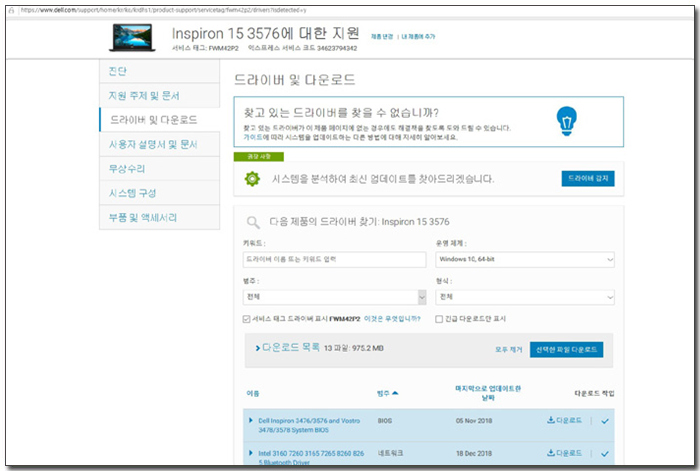Toggle the checkmark in the Intel Bluetooth row
This screenshot has height=471, width=700.
coord(605,454)
